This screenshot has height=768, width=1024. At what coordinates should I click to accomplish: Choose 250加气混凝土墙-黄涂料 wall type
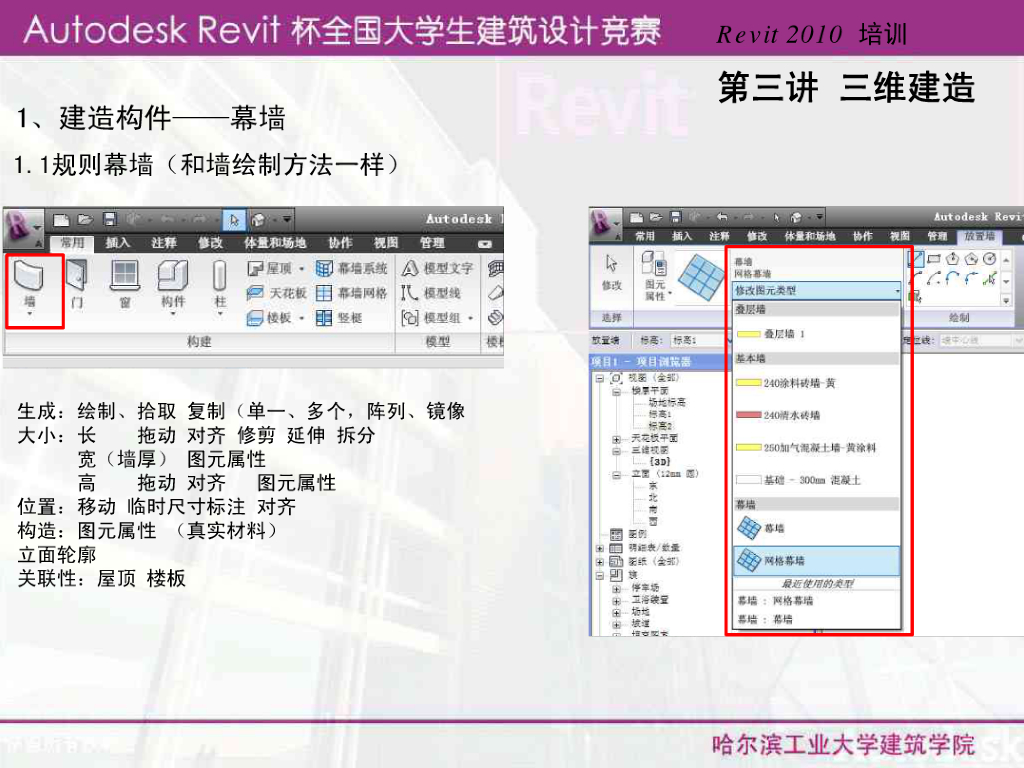[x=816, y=448]
